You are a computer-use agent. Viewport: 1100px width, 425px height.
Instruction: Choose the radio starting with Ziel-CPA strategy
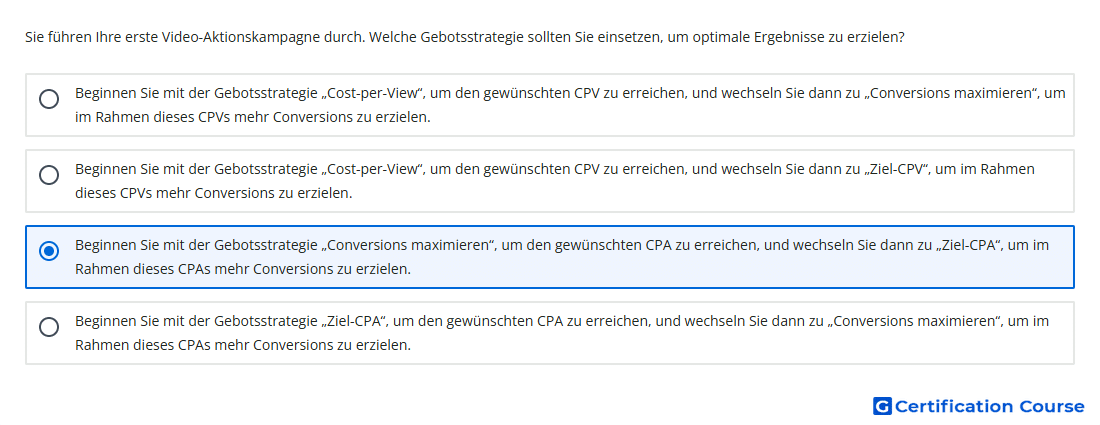pyautogui.click(x=49, y=327)
